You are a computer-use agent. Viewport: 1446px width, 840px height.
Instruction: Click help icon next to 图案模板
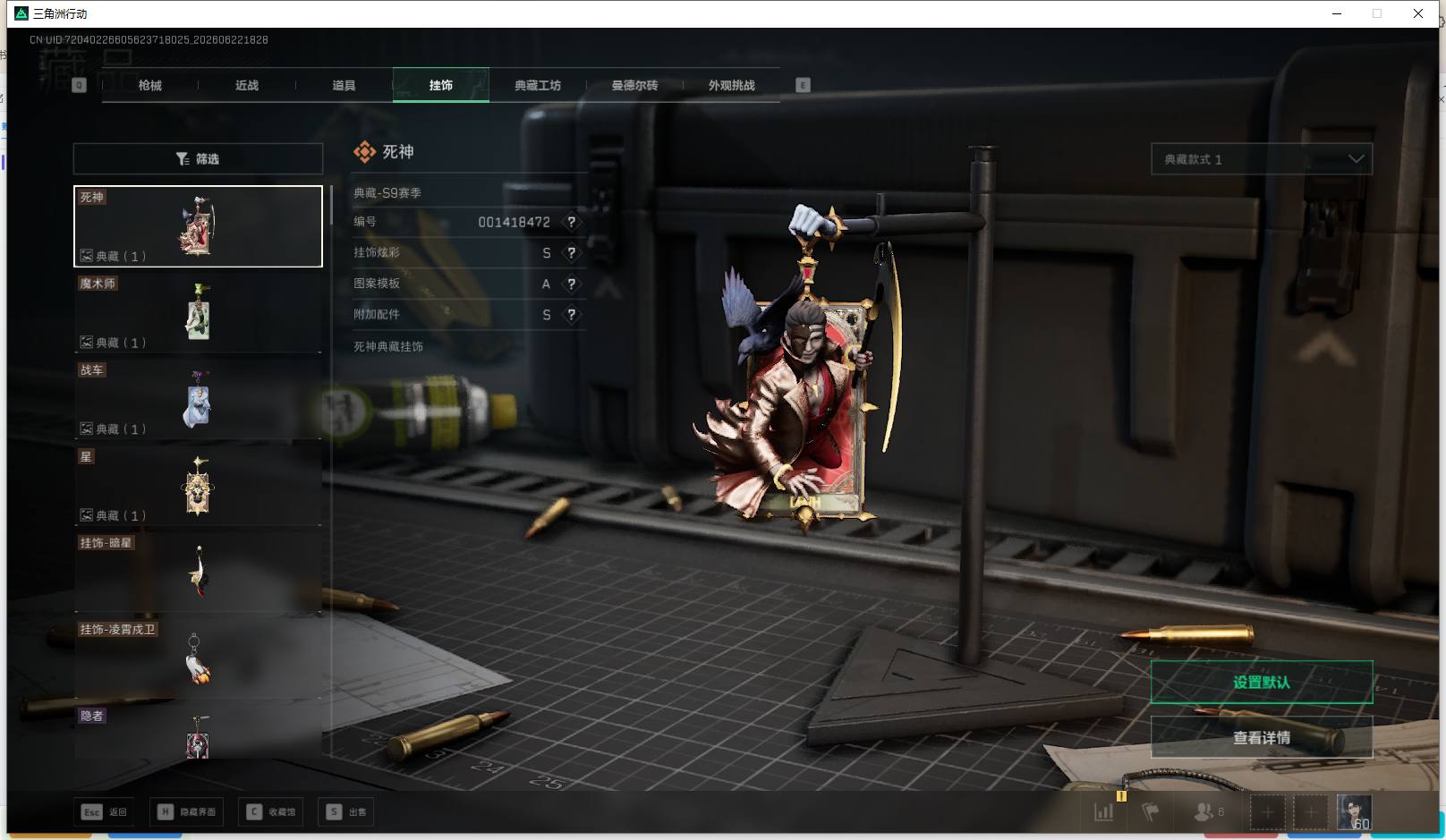(x=571, y=284)
